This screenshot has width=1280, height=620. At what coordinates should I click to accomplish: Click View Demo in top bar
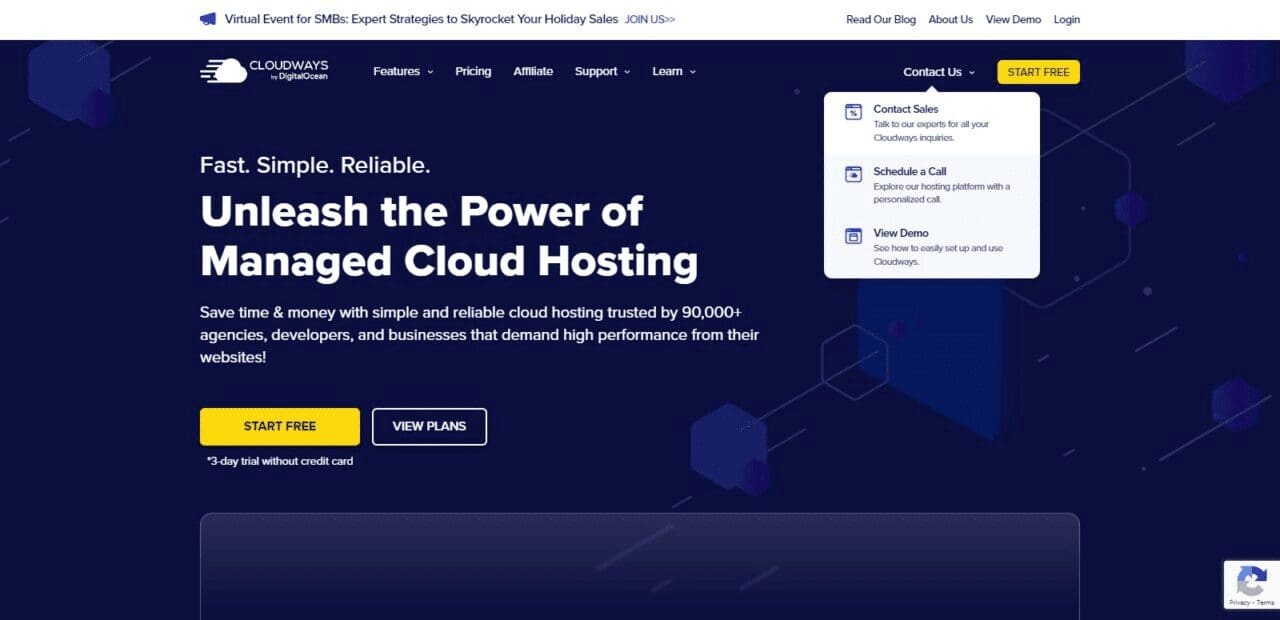[1013, 19]
